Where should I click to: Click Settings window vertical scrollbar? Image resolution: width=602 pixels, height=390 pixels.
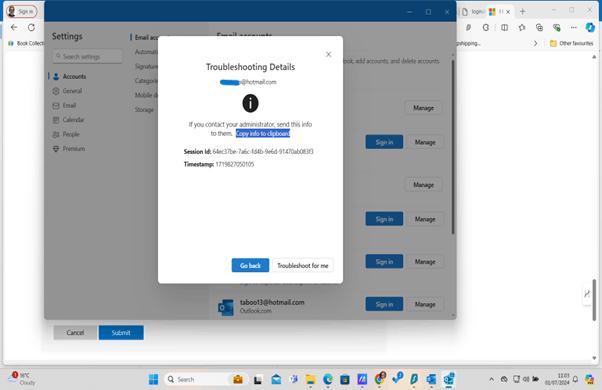(453, 146)
